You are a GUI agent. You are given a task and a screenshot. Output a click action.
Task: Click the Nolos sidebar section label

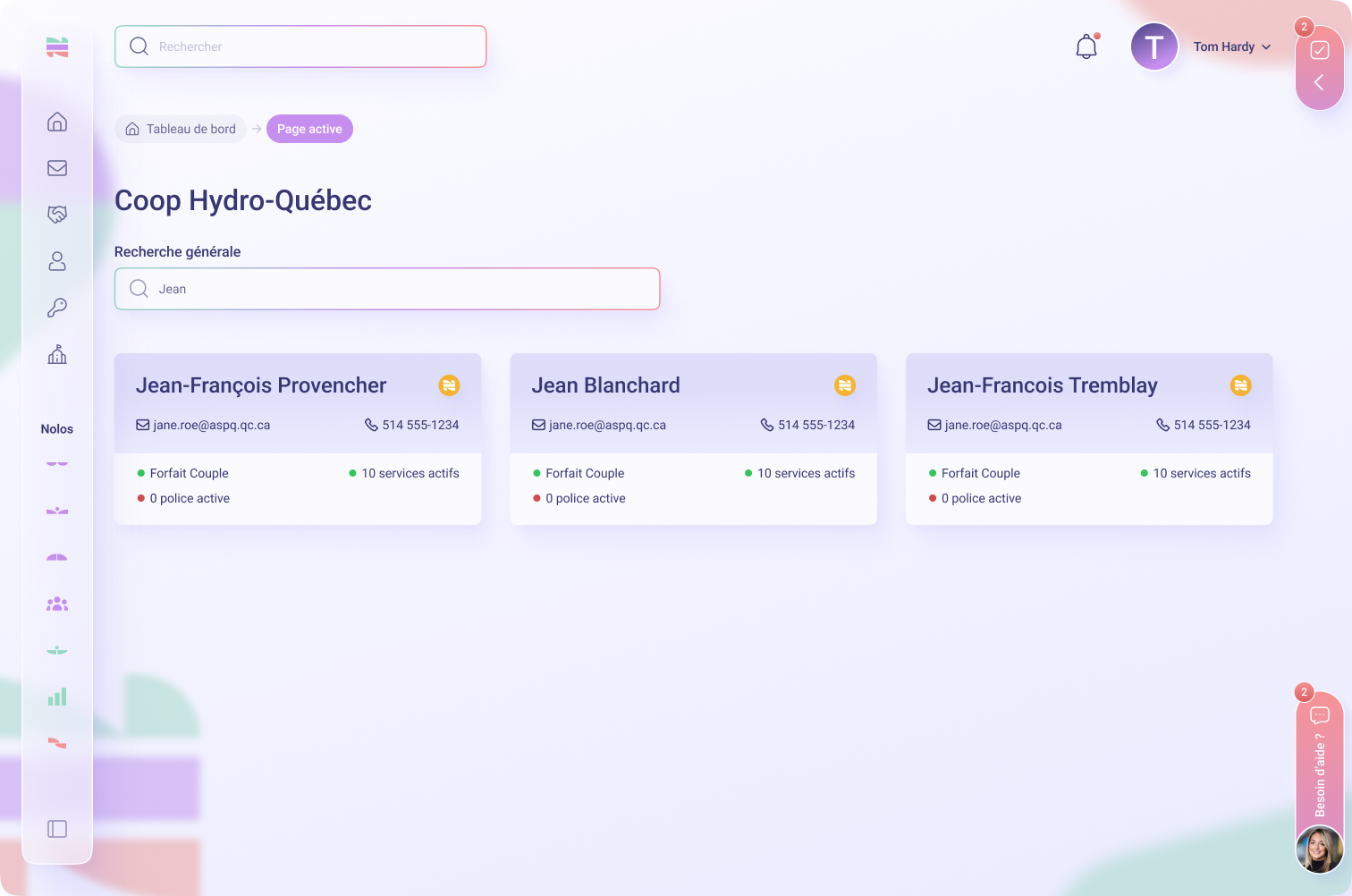click(x=57, y=429)
